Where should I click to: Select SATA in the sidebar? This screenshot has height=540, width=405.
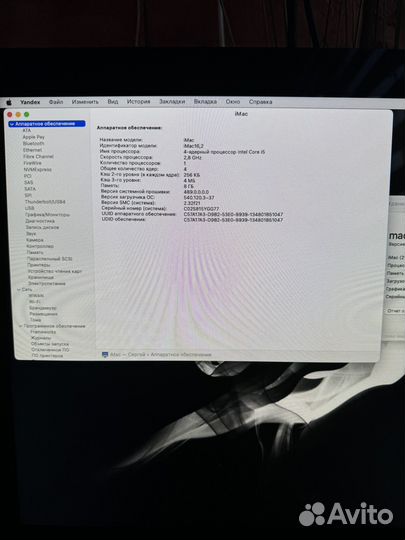[x=30, y=189]
